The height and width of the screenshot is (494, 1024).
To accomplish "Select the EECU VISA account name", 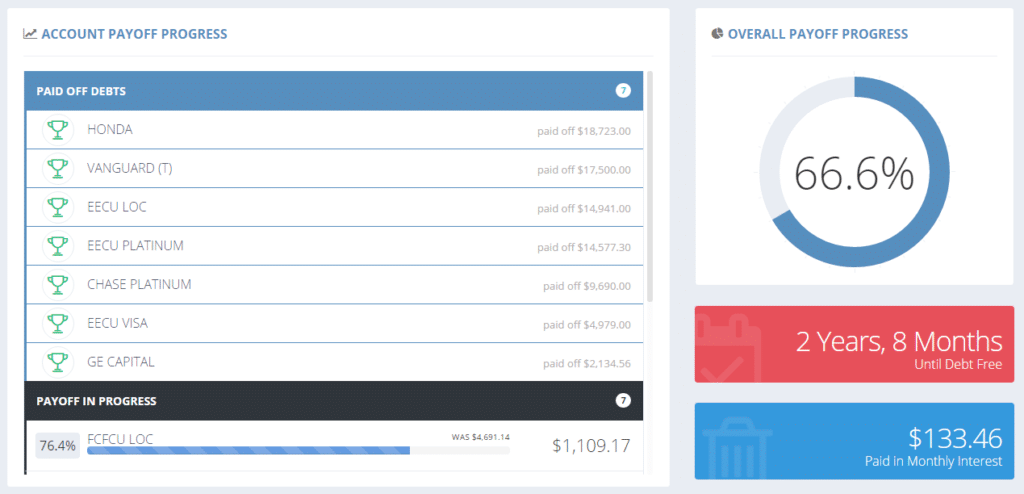I will click(x=118, y=323).
